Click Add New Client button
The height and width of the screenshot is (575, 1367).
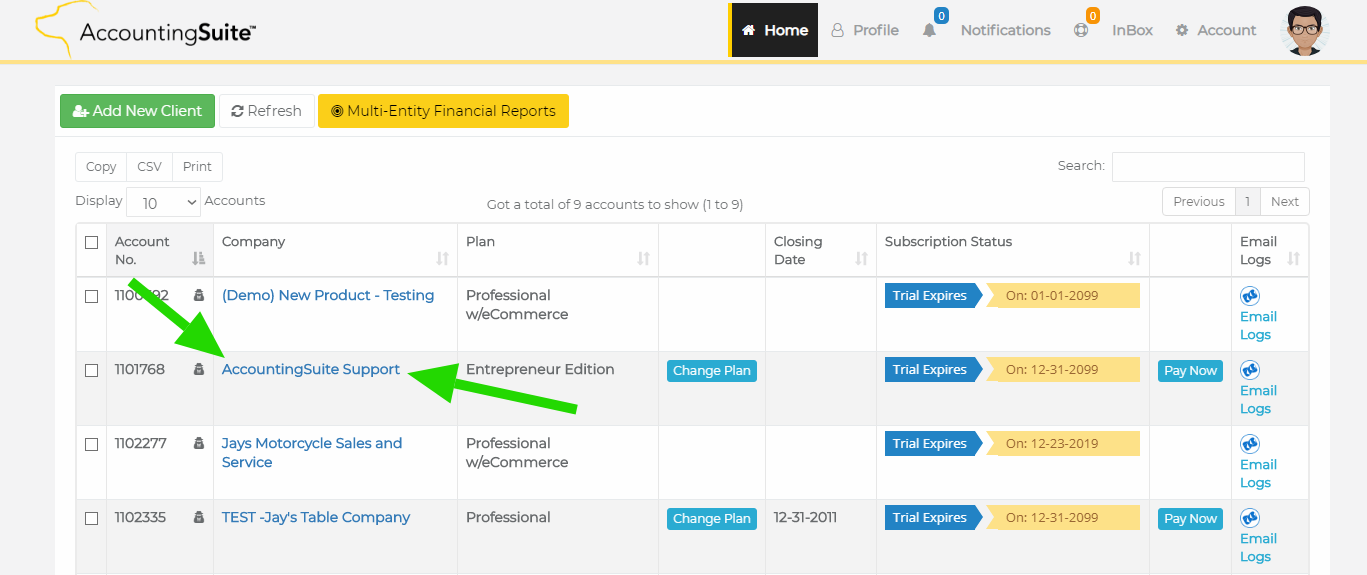coord(137,111)
